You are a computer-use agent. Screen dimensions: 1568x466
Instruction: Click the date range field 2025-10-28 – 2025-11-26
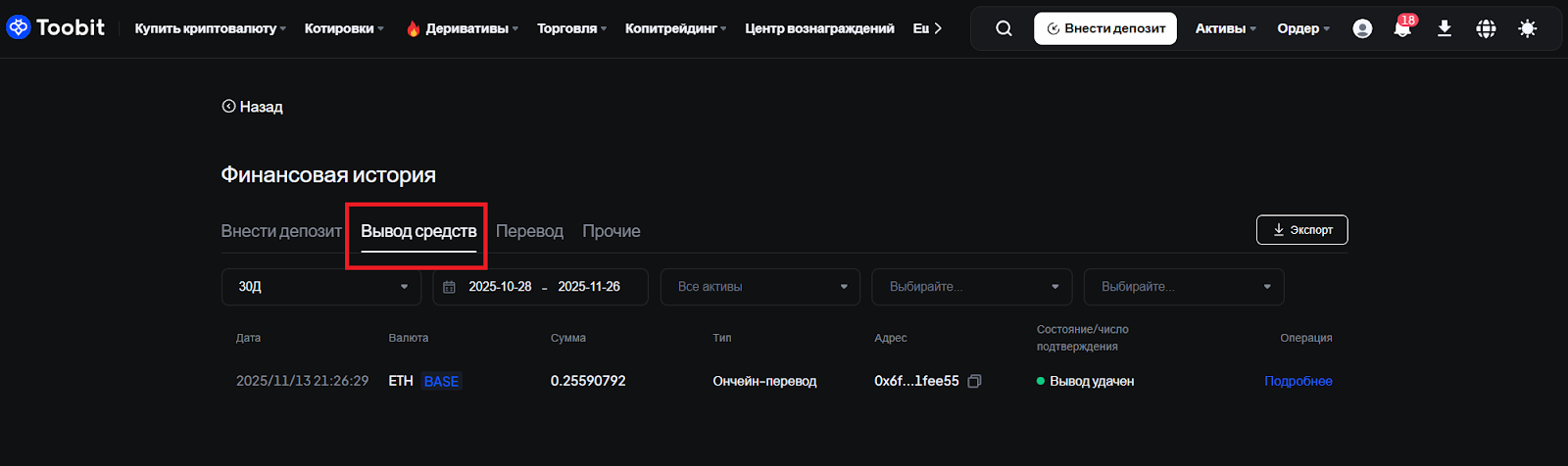(x=541, y=287)
